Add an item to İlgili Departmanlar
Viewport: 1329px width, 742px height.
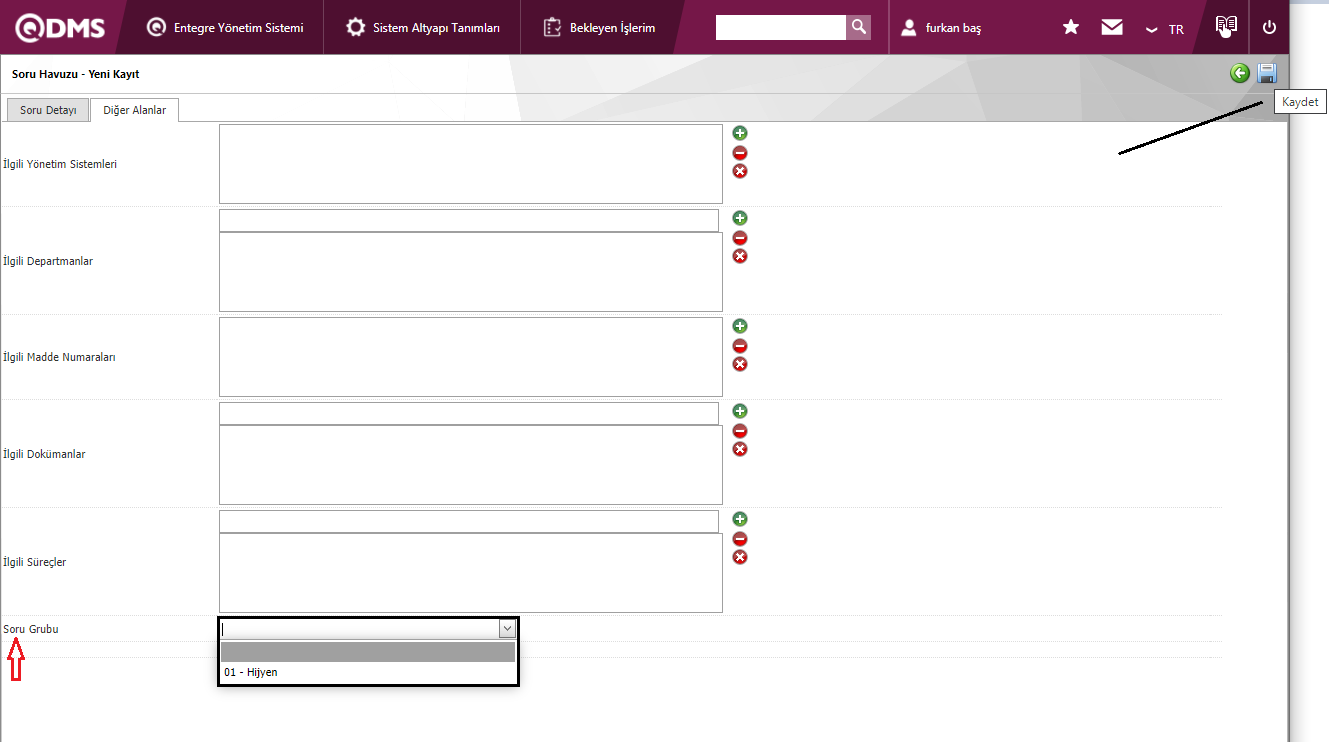coord(740,218)
